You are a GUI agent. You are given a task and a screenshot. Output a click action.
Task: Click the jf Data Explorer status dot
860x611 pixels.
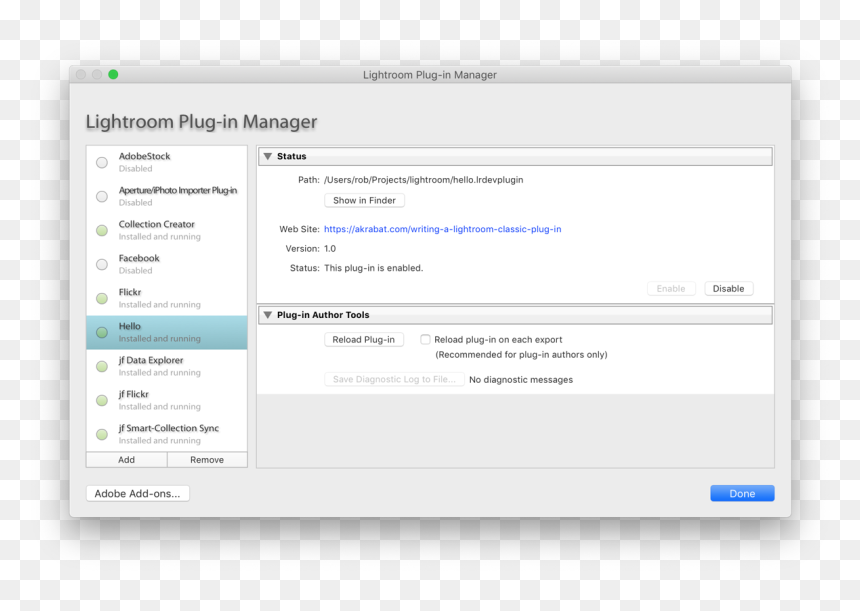pos(102,366)
